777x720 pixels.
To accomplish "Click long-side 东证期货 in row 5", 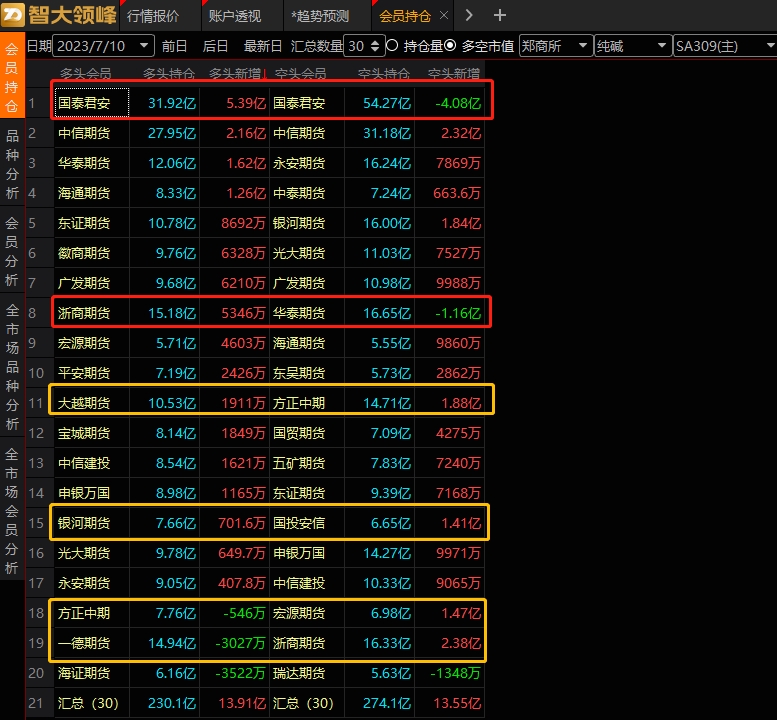I will tap(92, 223).
